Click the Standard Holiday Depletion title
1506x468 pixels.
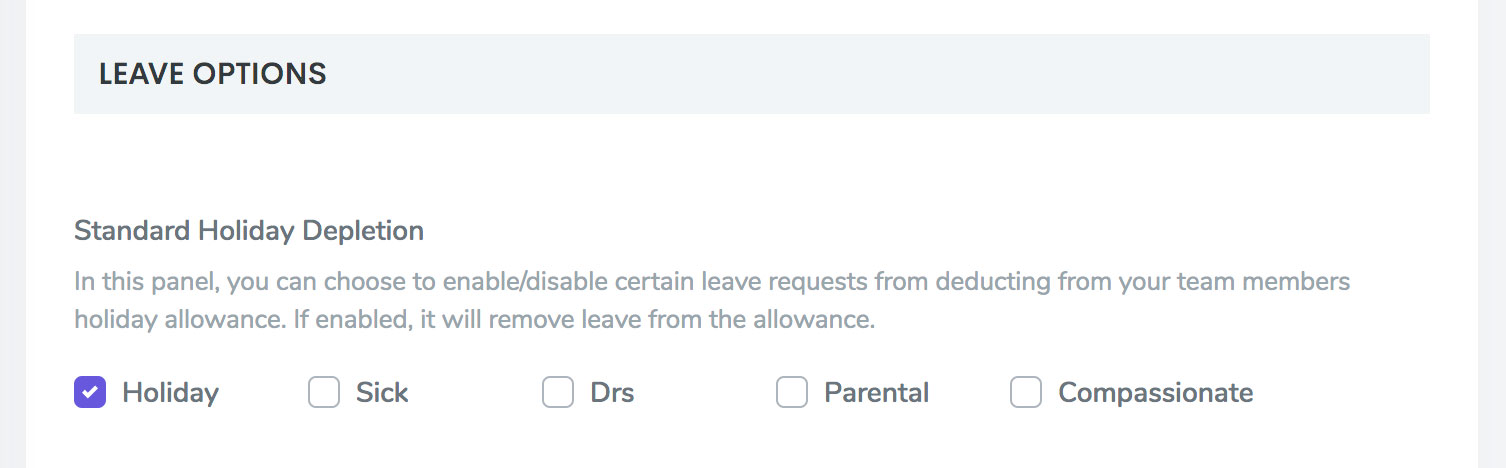(249, 231)
